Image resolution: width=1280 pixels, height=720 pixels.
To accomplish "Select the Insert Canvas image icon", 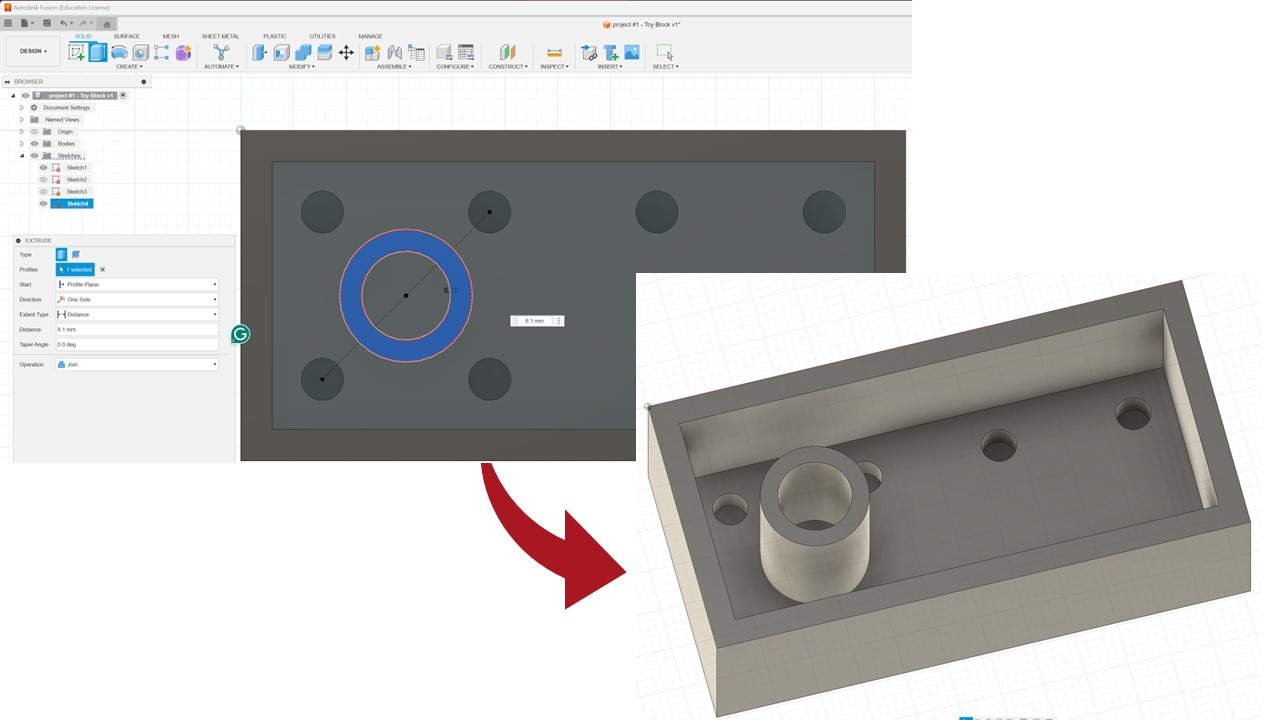I will pos(632,53).
